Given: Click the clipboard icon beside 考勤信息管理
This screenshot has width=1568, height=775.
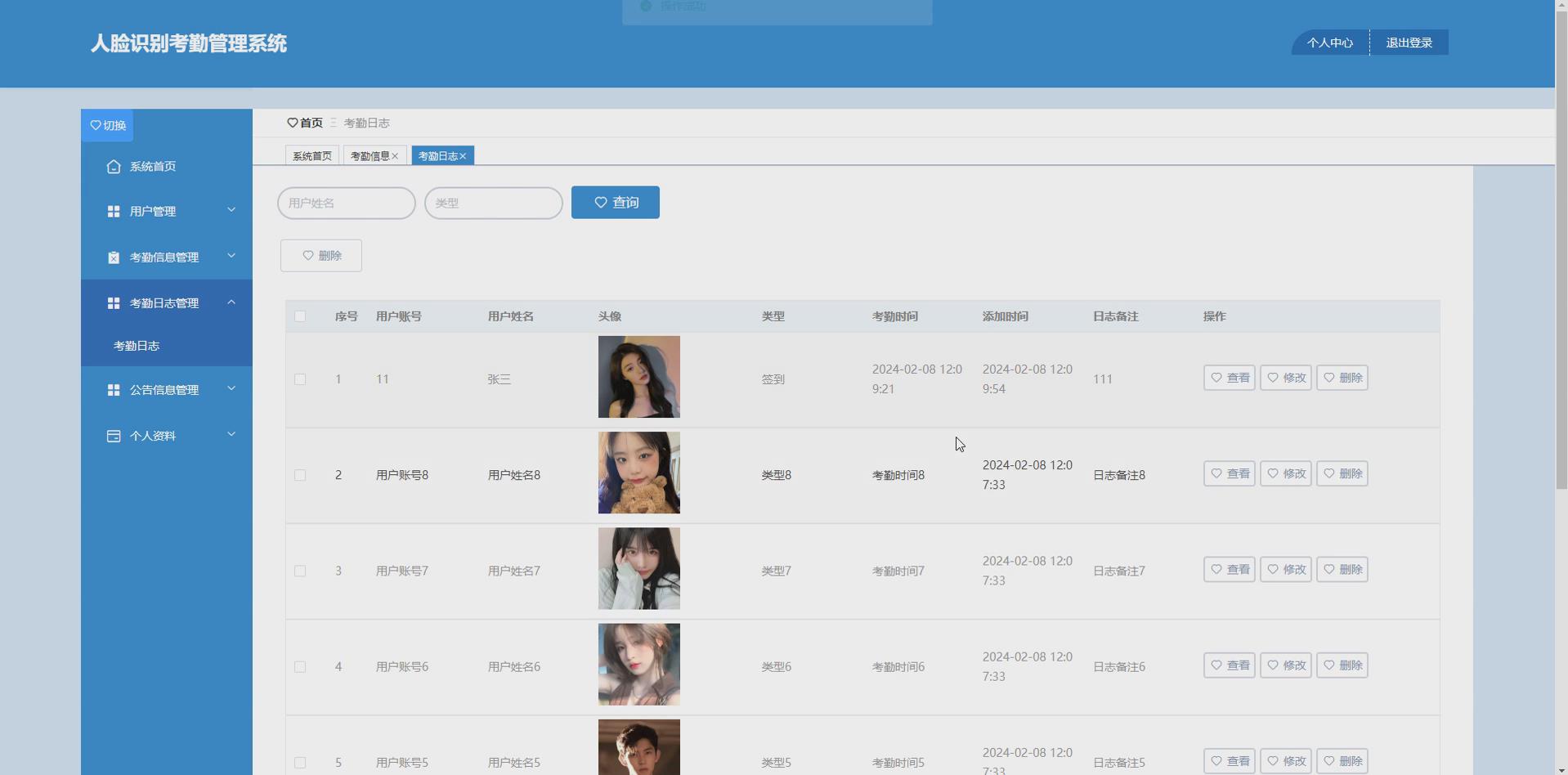Looking at the screenshot, I should (114, 258).
